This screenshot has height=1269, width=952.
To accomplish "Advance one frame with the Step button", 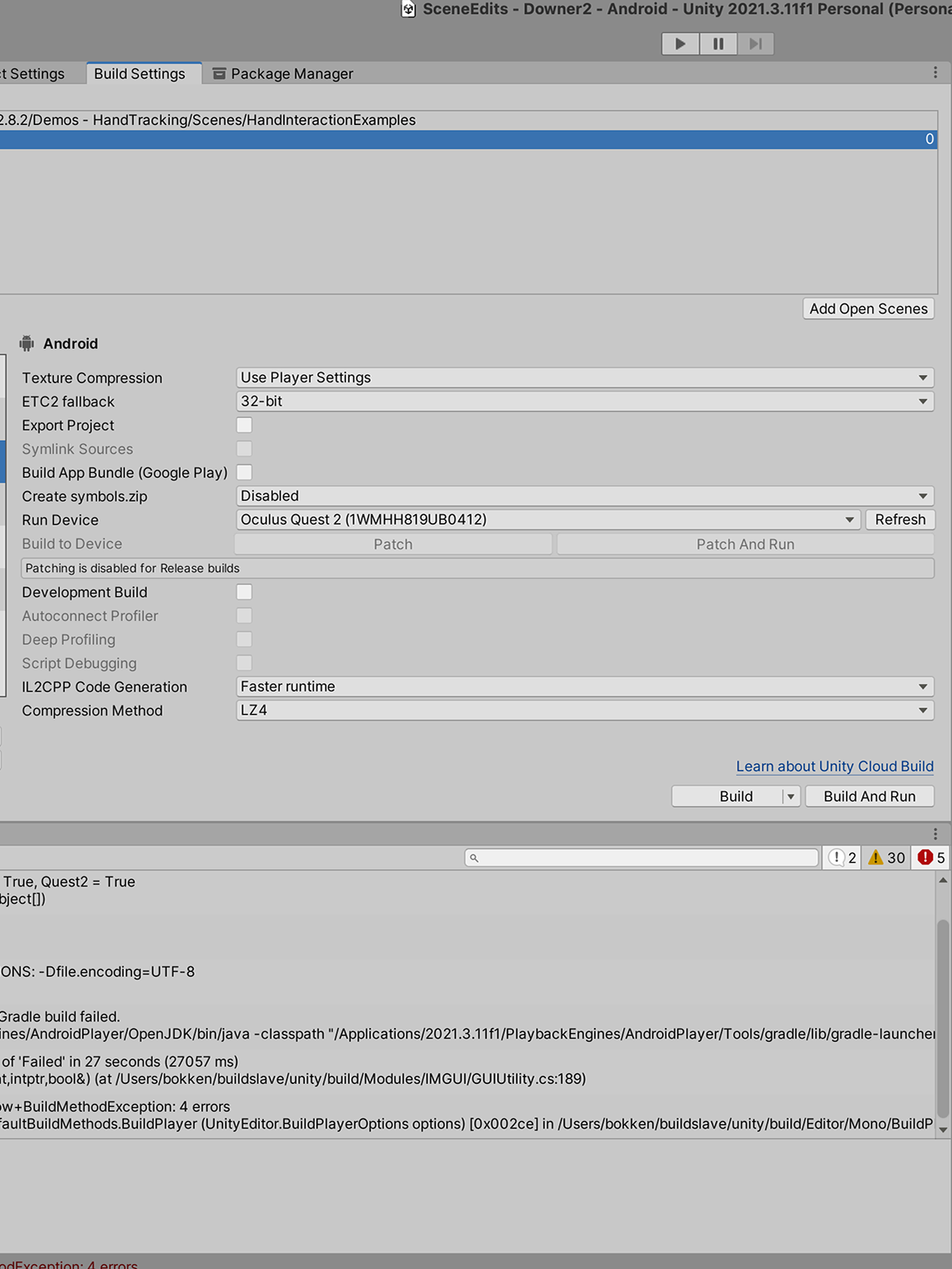I will (x=756, y=44).
